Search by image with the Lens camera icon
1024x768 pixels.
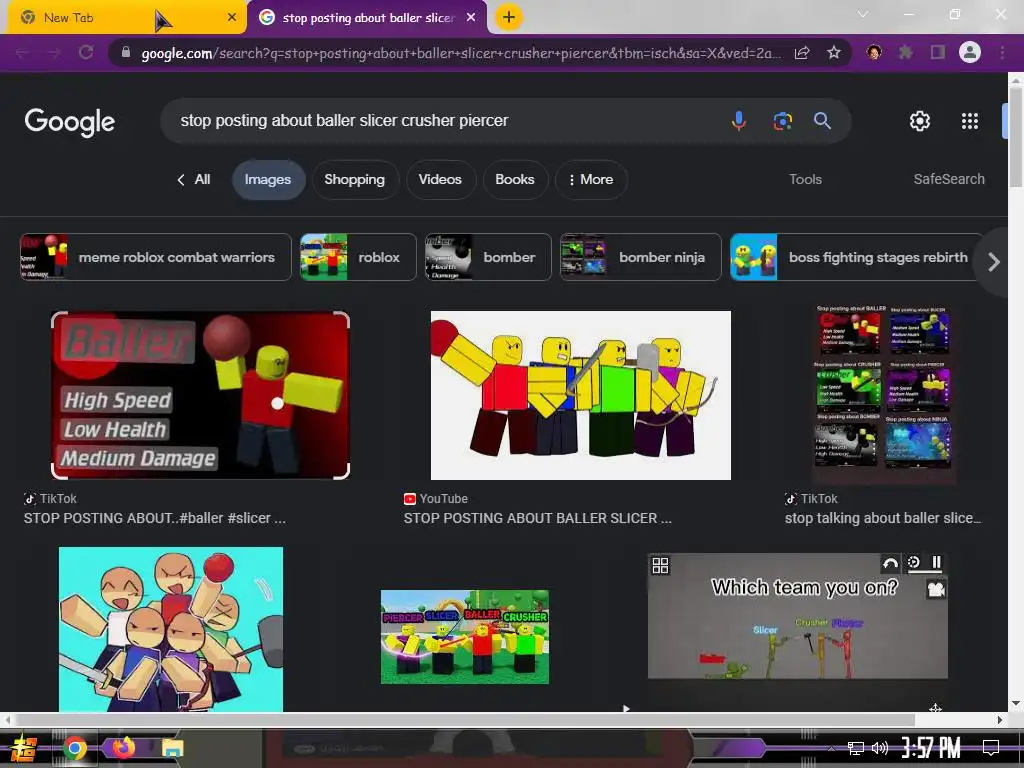(782, 121)
